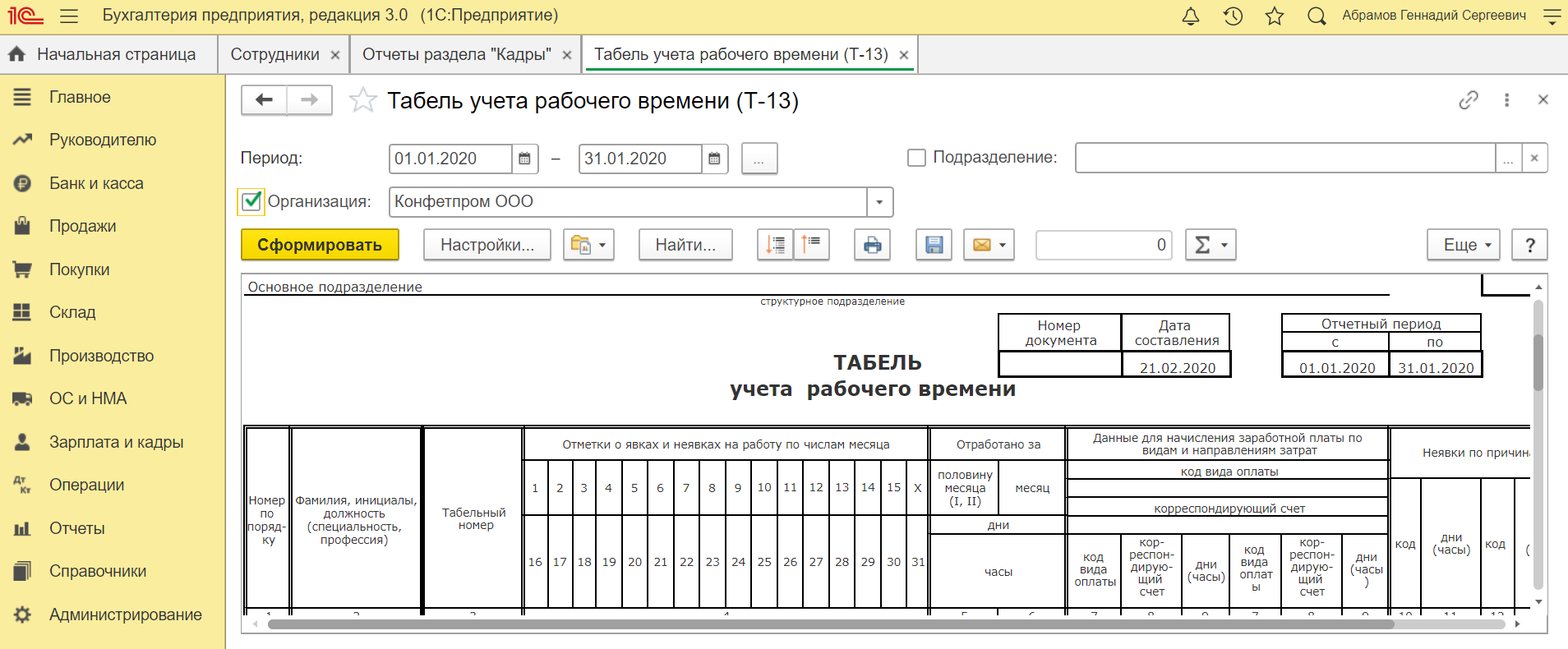Open Зарплата и кадры section
1568x649 pixels.
(x=116, y=442)
